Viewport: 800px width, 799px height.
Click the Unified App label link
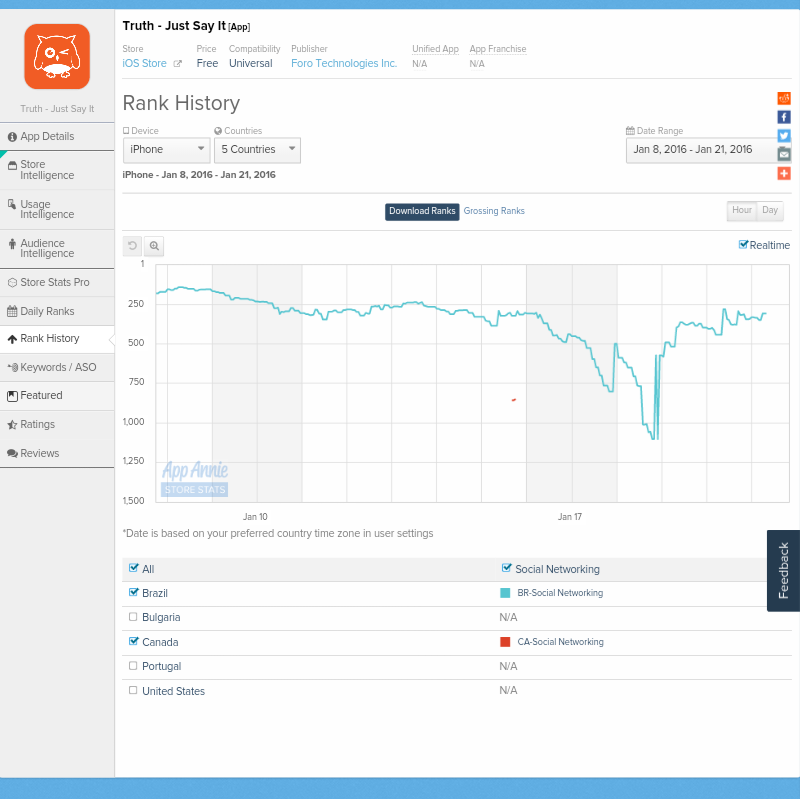tap(435, 49)
